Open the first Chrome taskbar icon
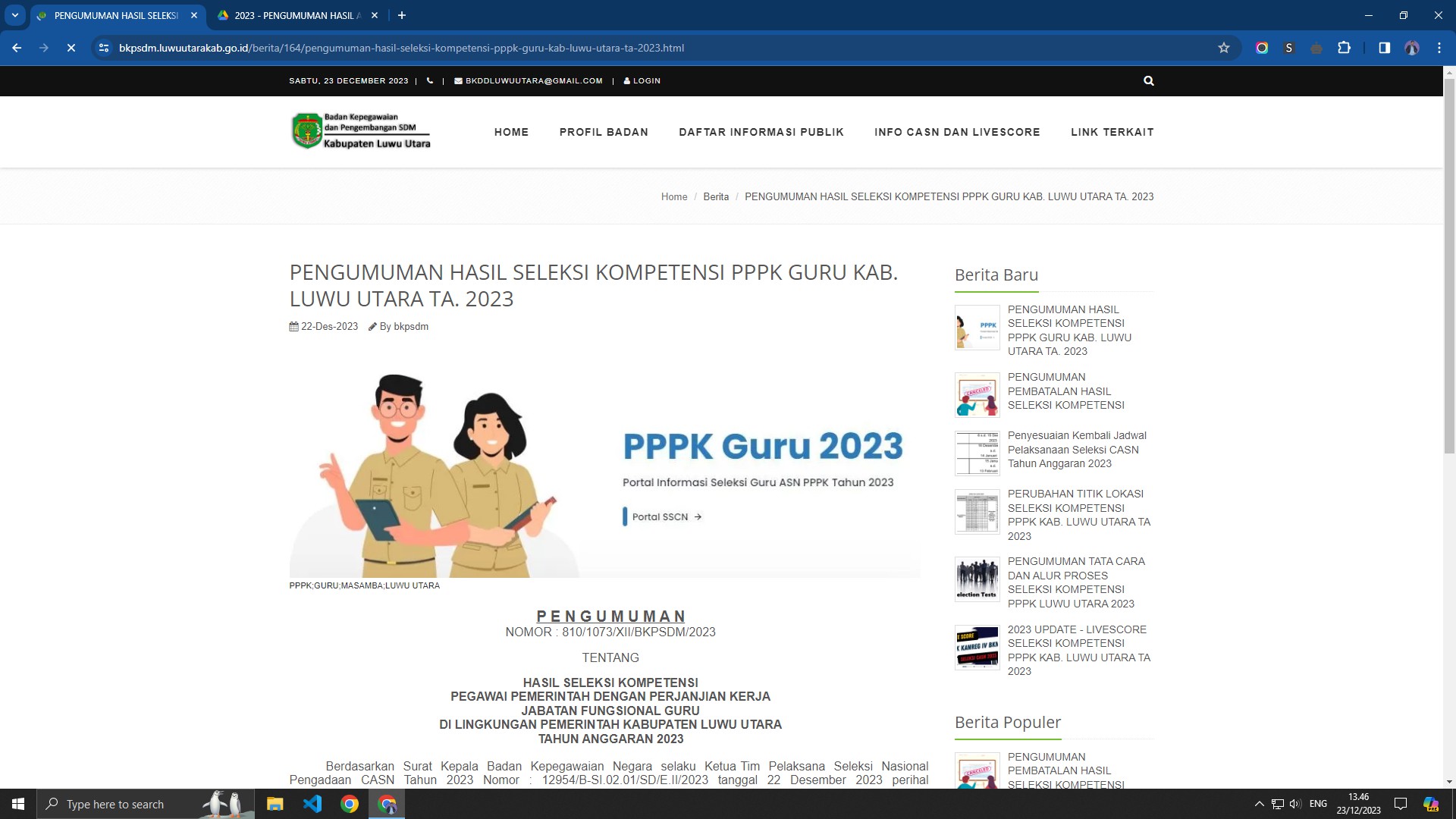Viewport: 1456px width, 819px height. pos(350,804)
